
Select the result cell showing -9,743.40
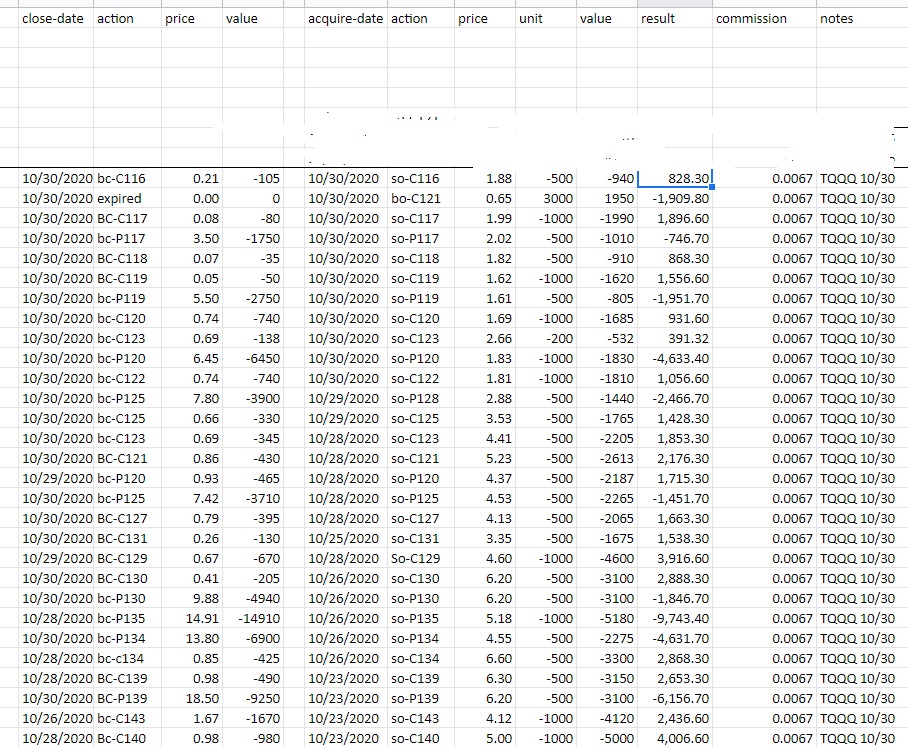[675, 619]
